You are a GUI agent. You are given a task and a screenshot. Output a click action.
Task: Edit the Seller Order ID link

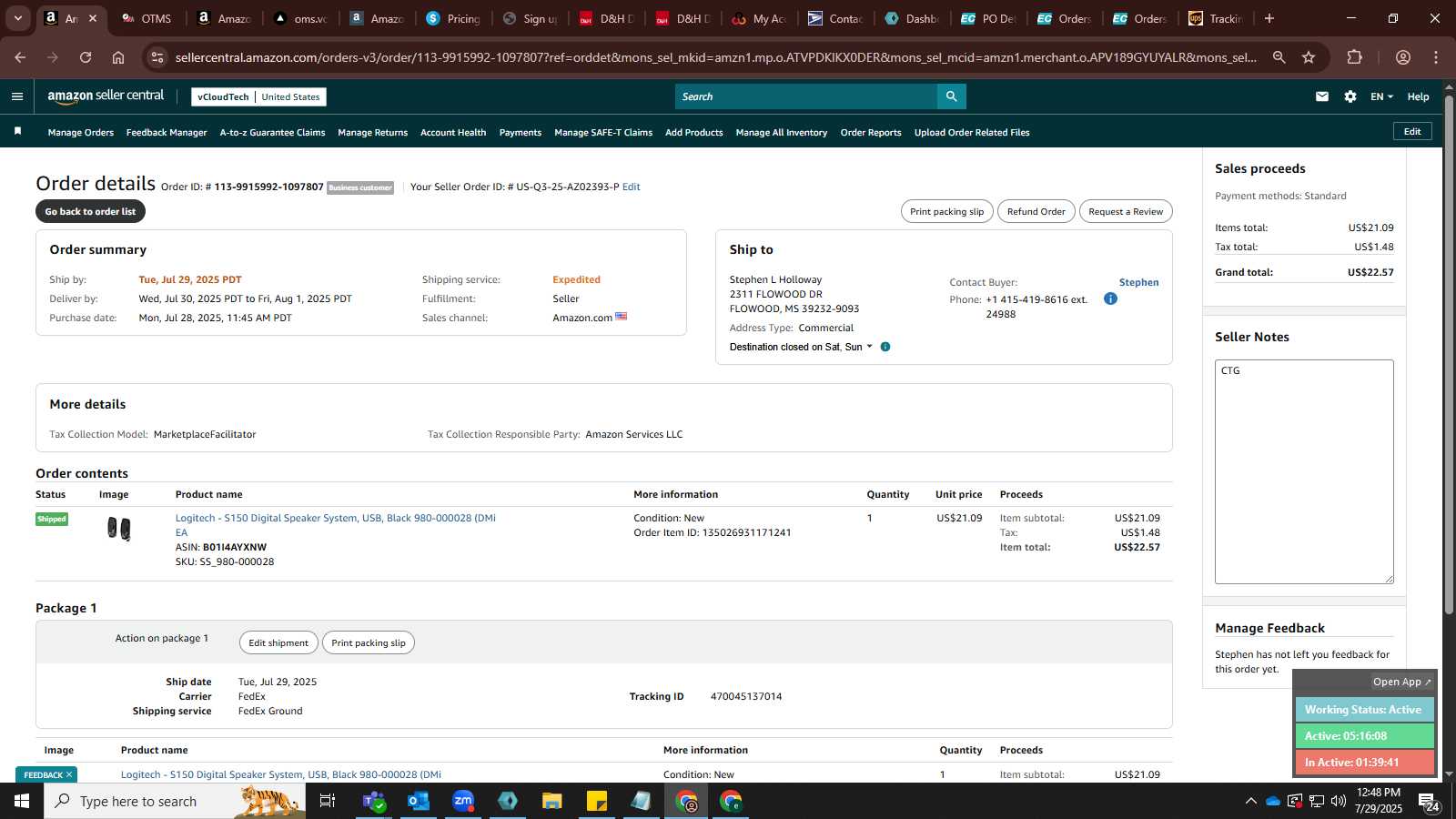pyautogui.click(x=631, y=187)
